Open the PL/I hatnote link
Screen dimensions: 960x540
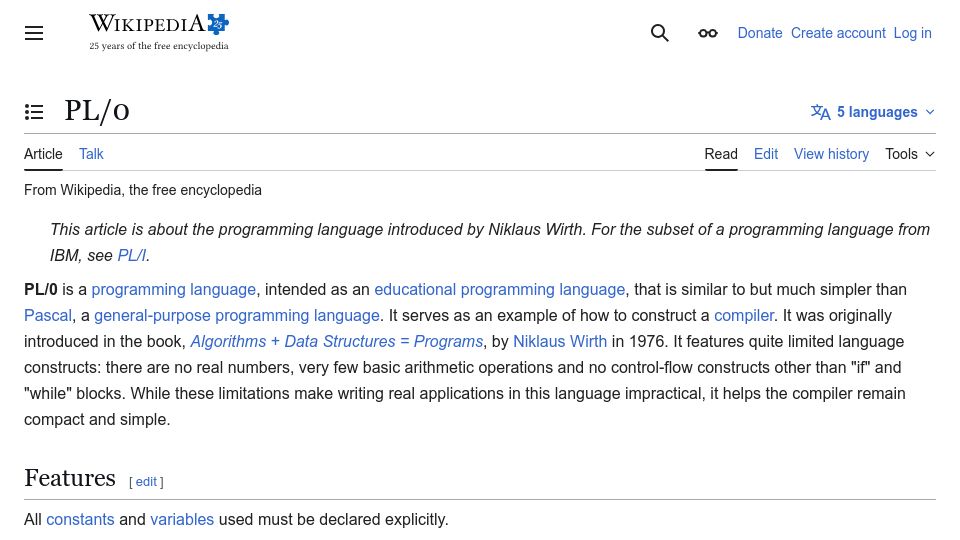[132, 255]
